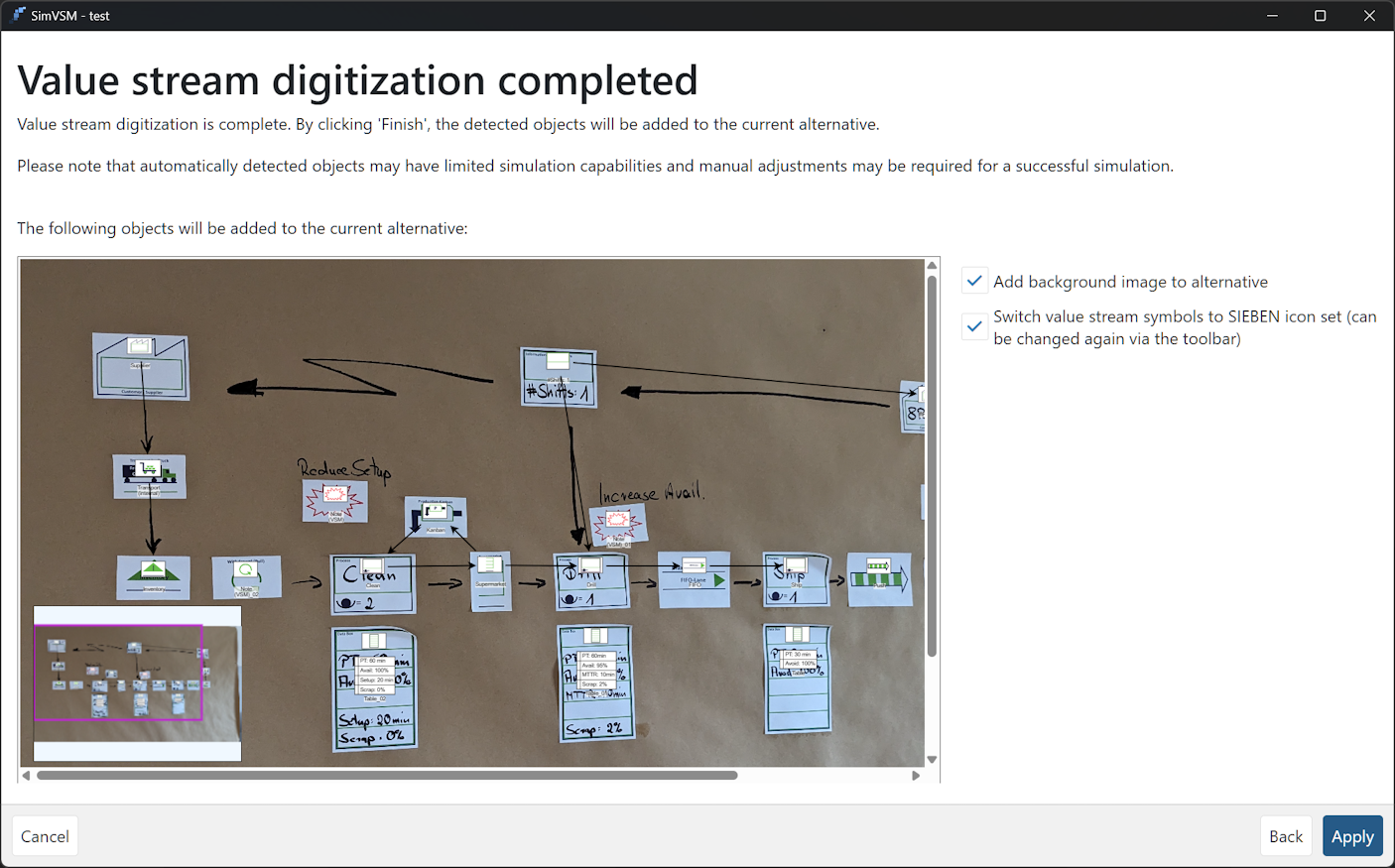The image size is (1395, 868).
Task: Select the Kanban card symbol
Action: [436, 517]
